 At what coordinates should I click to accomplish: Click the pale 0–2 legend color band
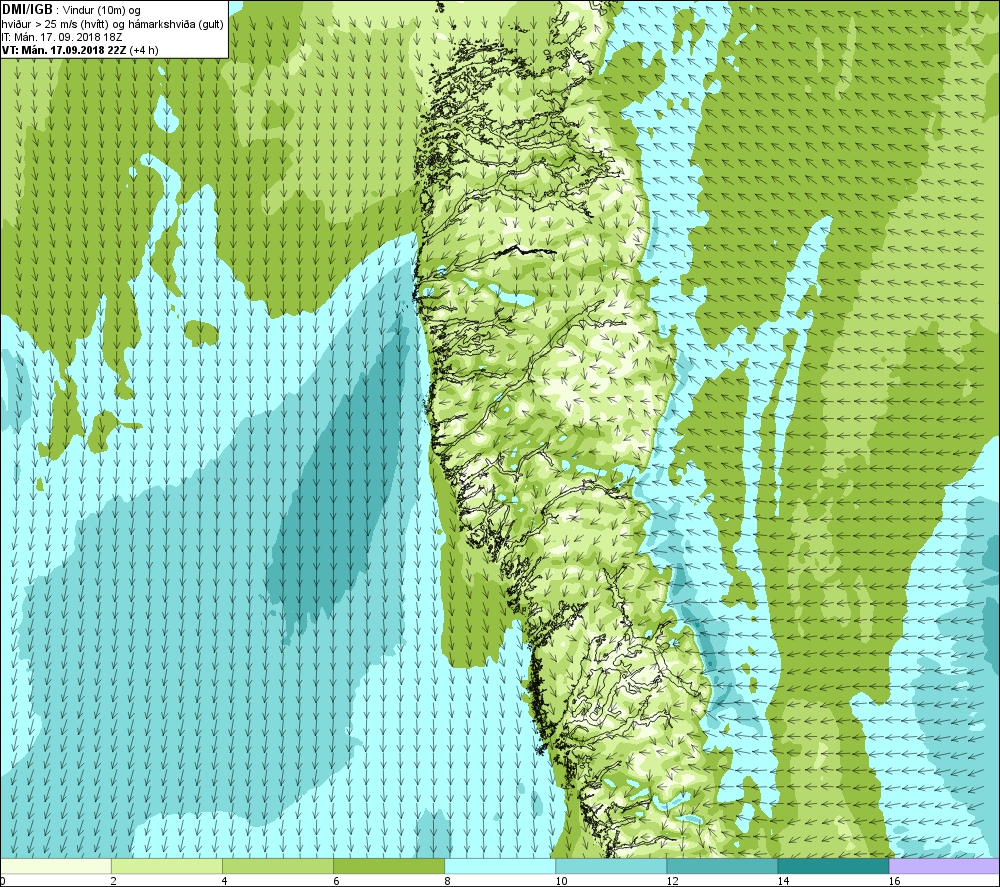[55, 866]
